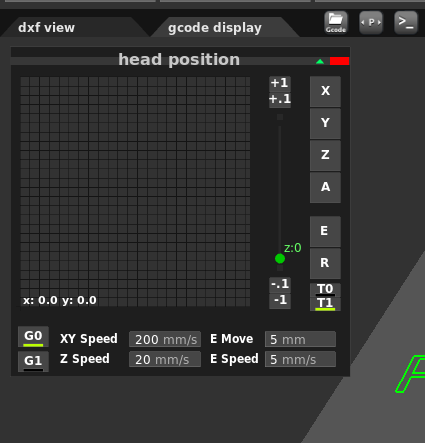Image resolution: width=425 pixels, height=443 pixels.
Task: Raise Z by clicking +1 button
Action: (x=280, y=83)
